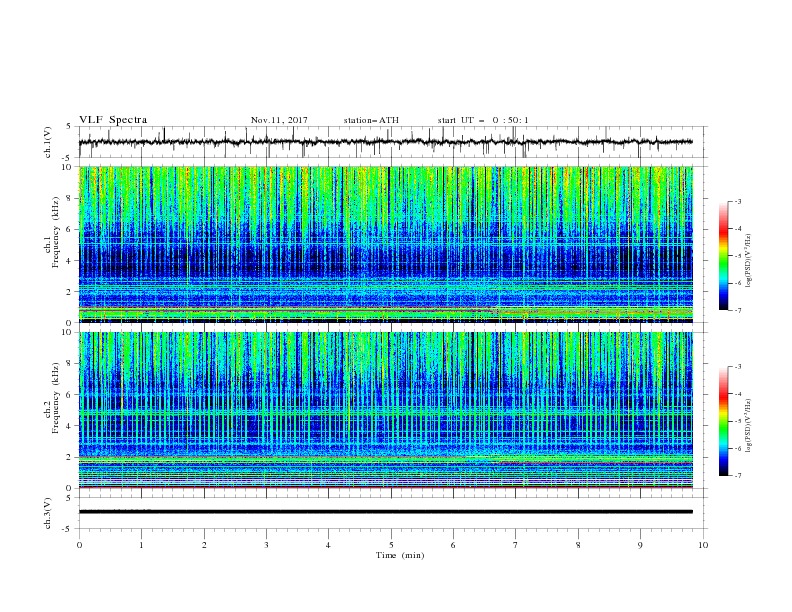Click time axis tick label "7"
This screenshot has width=792, height=612.
pyautogui.click(x=516, y=545)
